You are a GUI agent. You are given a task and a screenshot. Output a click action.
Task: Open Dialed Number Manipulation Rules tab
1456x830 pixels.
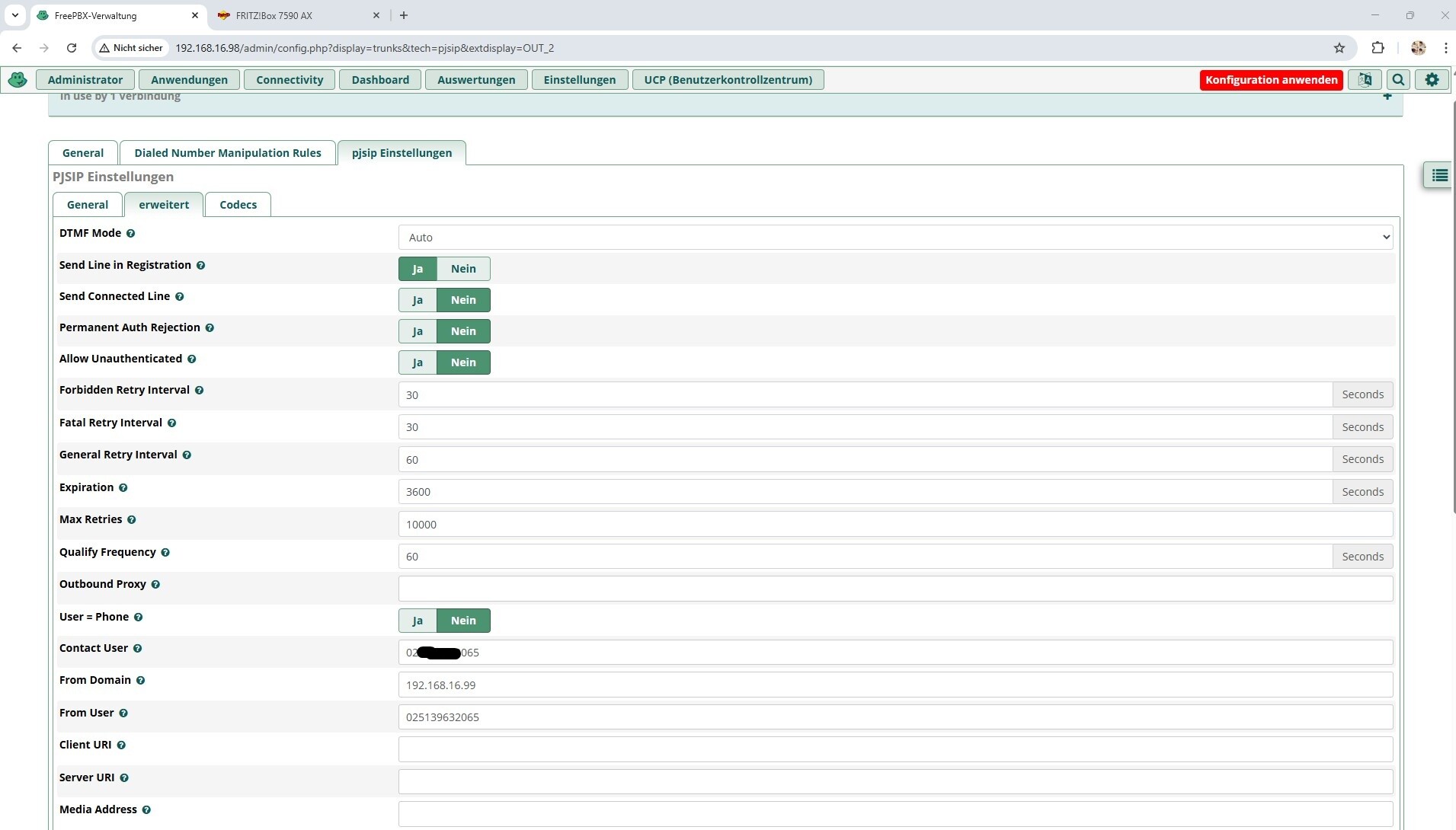227,153
